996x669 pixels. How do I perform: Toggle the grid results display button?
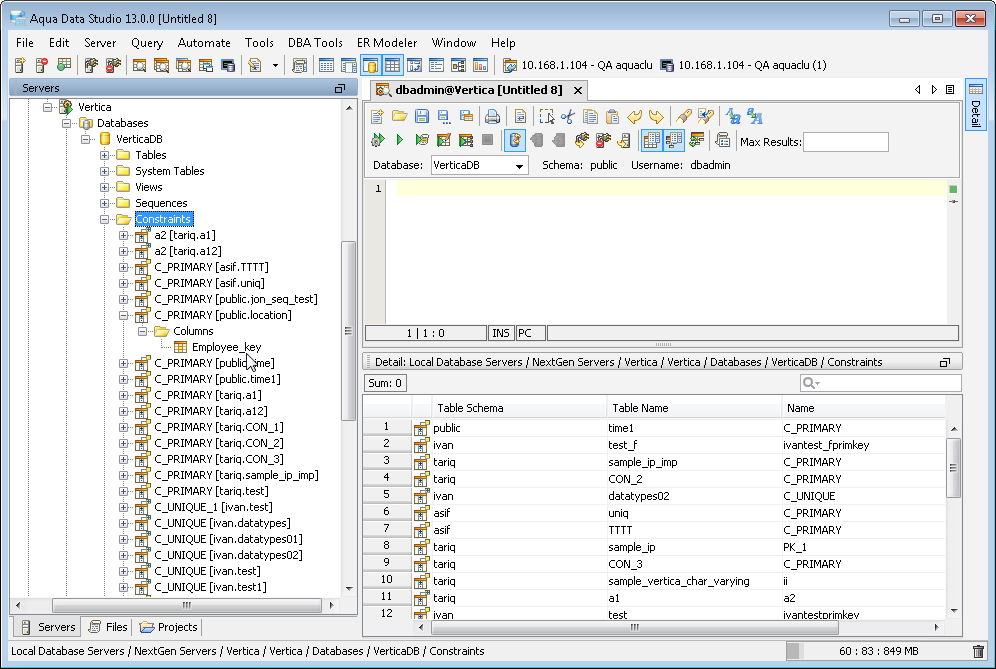point(651,140)
